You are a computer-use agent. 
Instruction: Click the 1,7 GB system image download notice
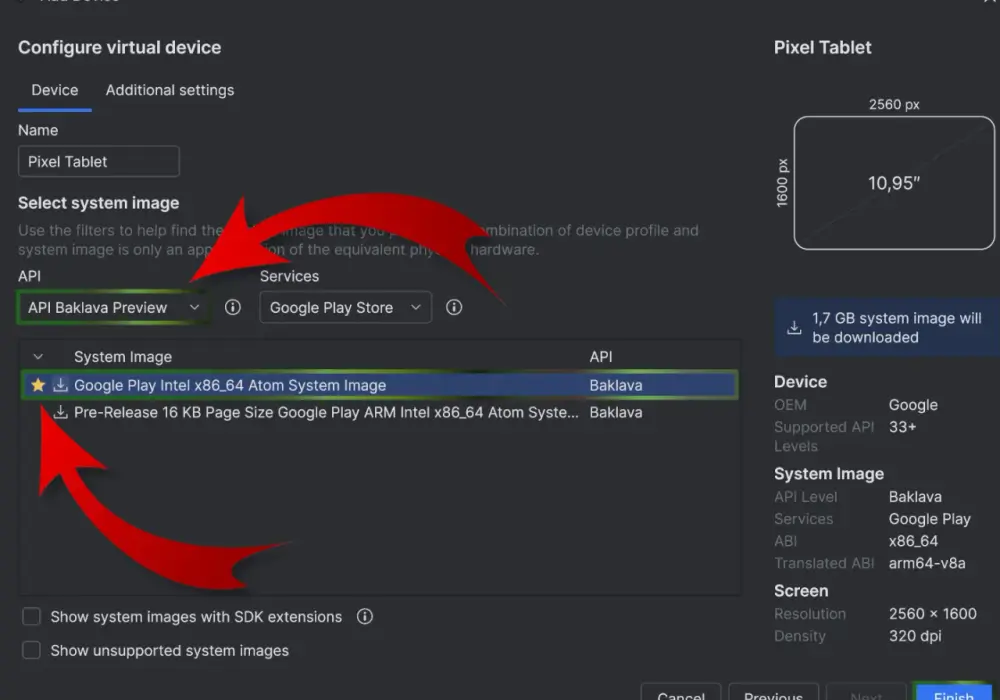point(886,328)
